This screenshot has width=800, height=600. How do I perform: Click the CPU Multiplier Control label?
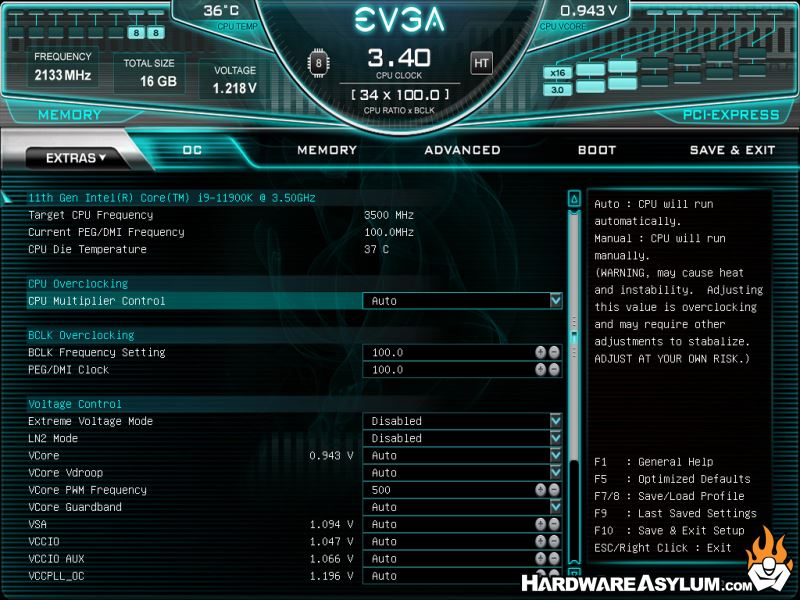(x=97, y=301)
